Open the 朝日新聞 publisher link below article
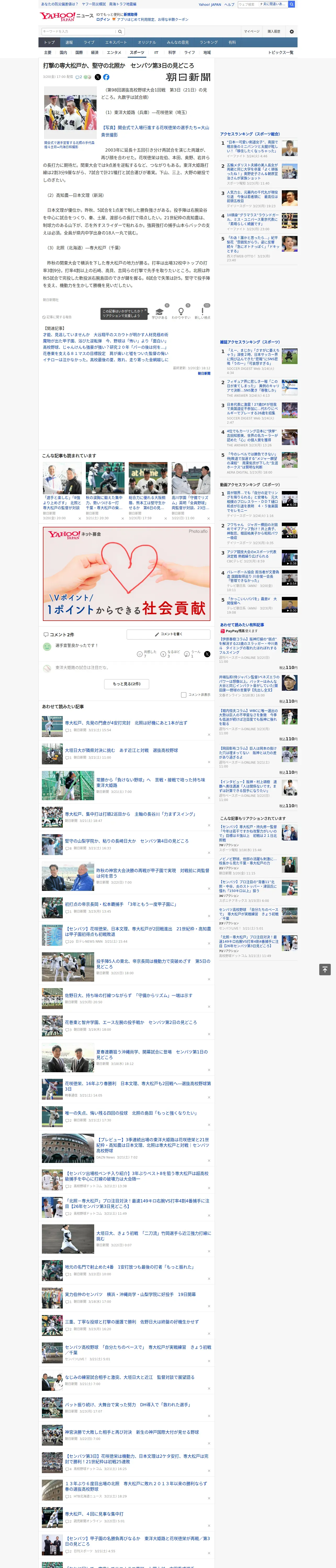336x1568 pixels. pos(204,373)
